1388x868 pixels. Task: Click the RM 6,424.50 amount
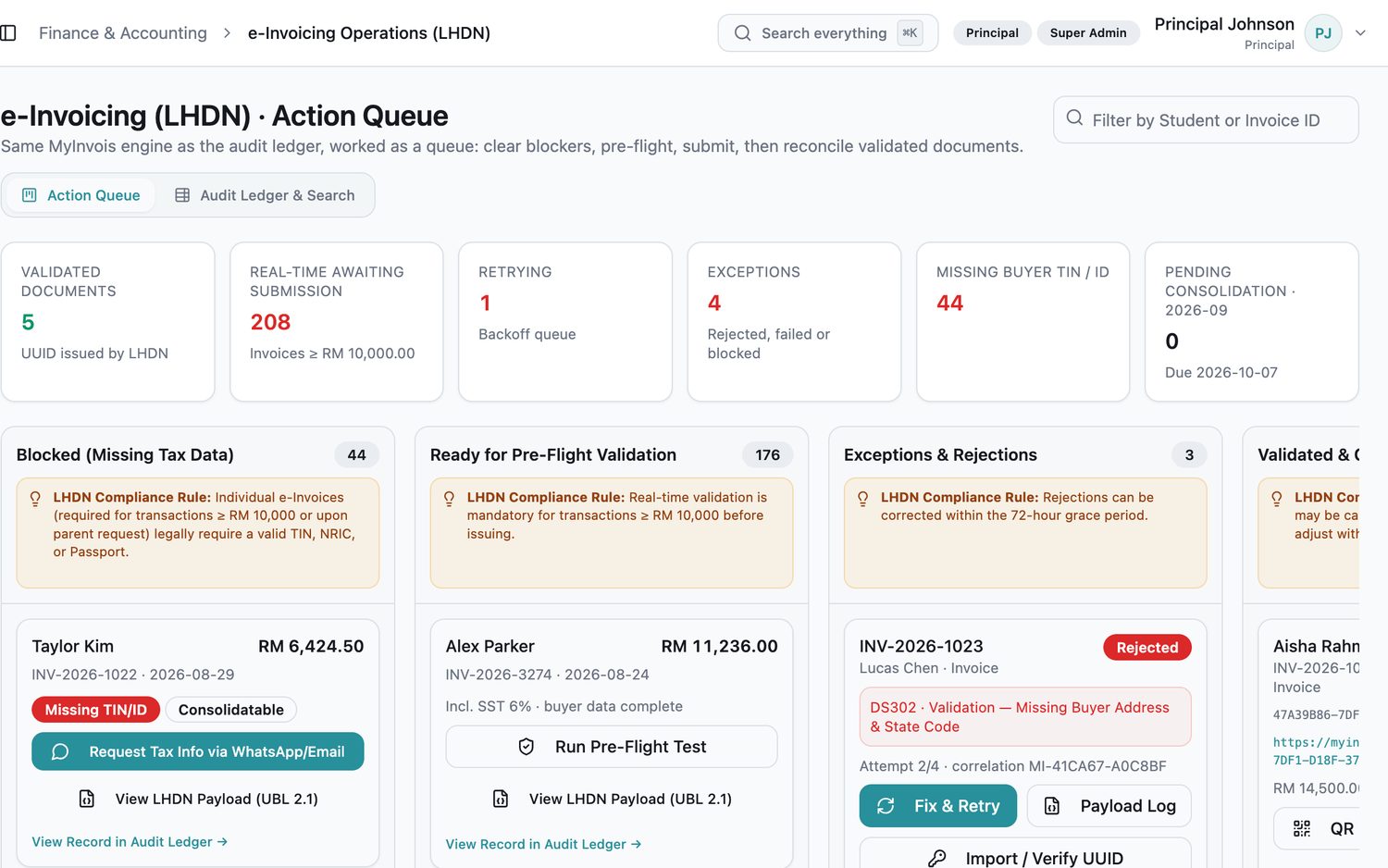pos(311,647)
